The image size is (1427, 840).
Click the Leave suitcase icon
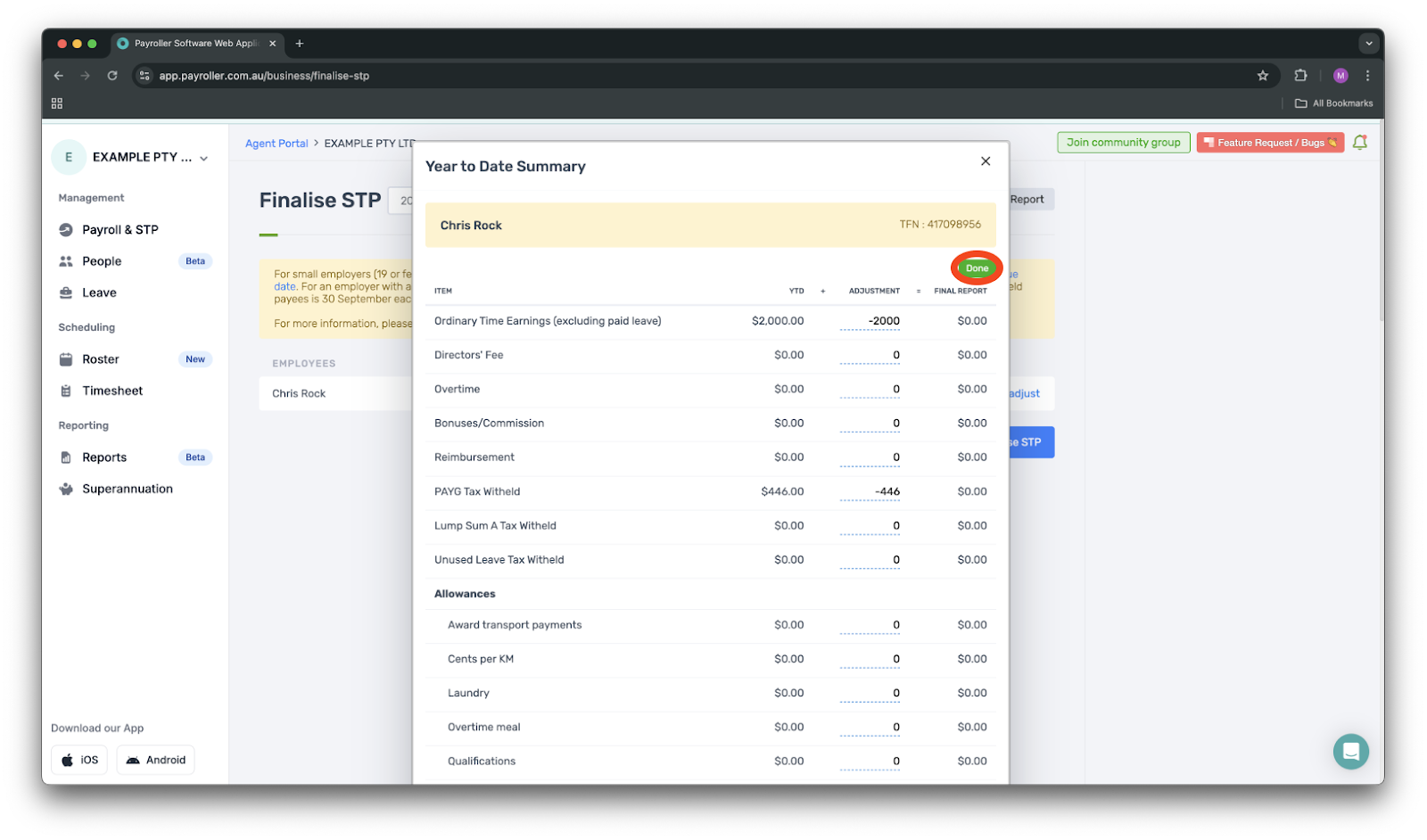tap(66, 292)
